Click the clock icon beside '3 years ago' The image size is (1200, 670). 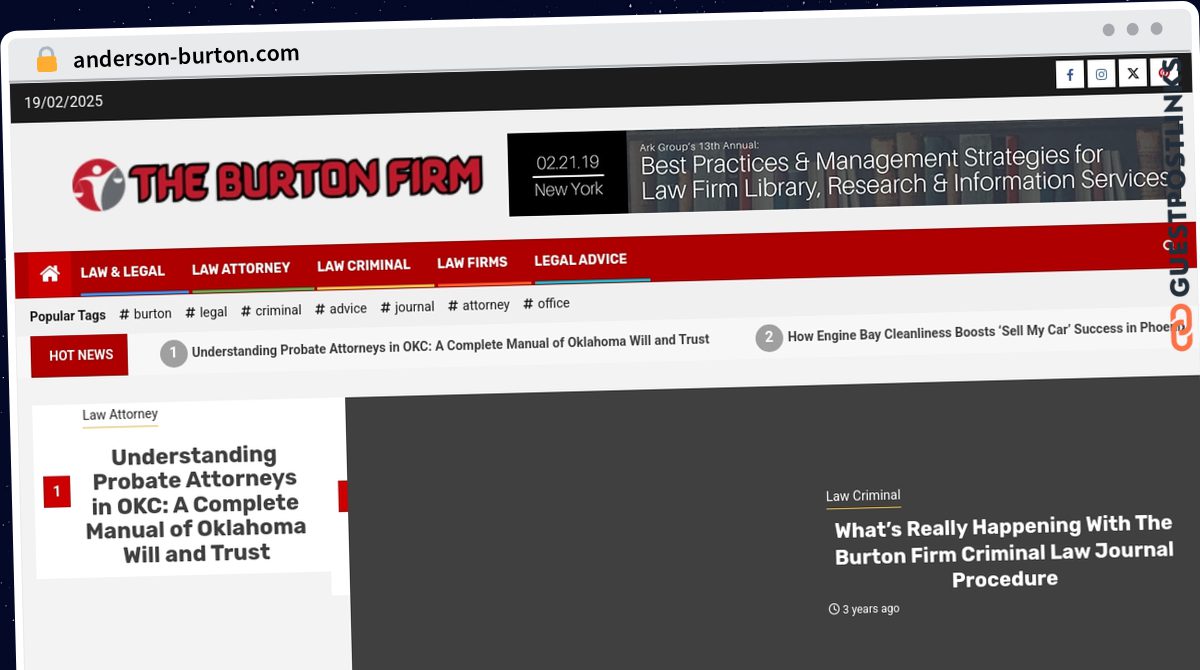point(834,609)
